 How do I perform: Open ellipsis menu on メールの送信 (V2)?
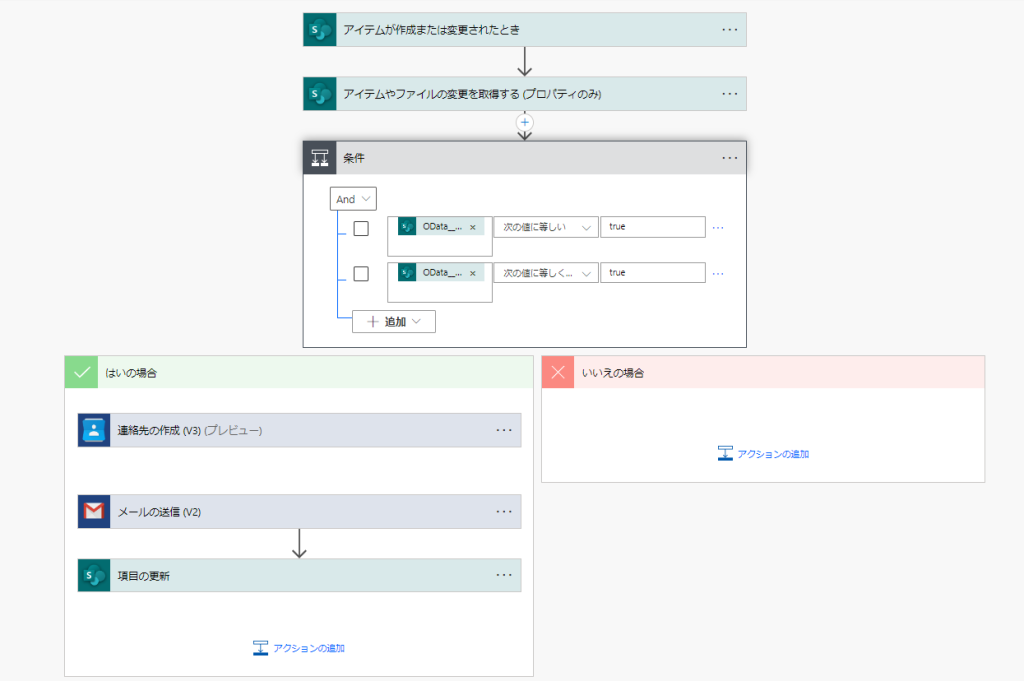click(x=504, y=512)
